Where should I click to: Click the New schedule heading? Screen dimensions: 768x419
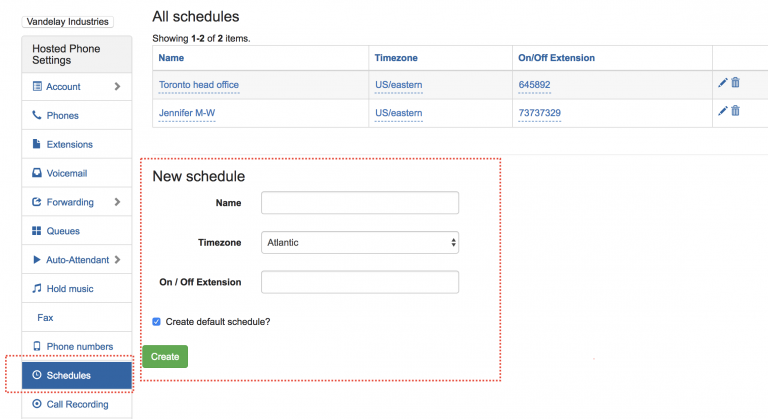(198, 176)
